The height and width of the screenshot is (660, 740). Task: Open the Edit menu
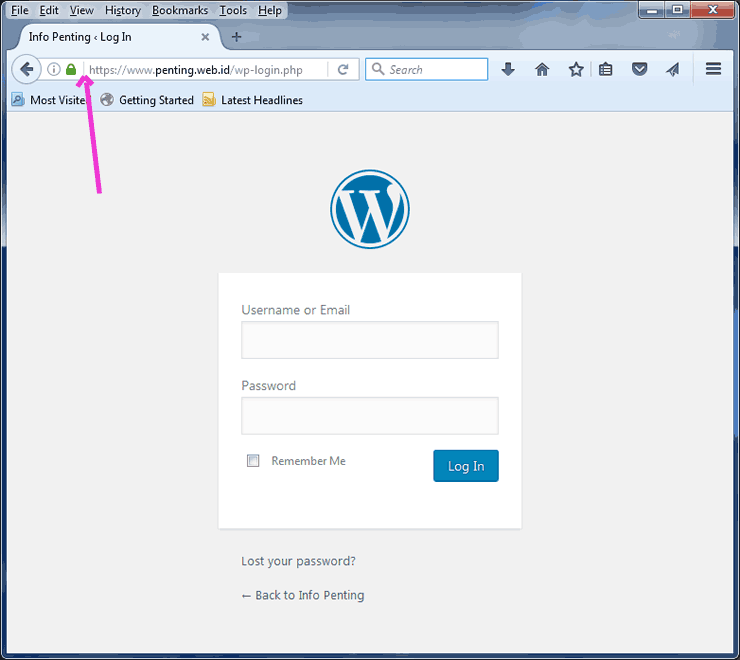(49, 10)
